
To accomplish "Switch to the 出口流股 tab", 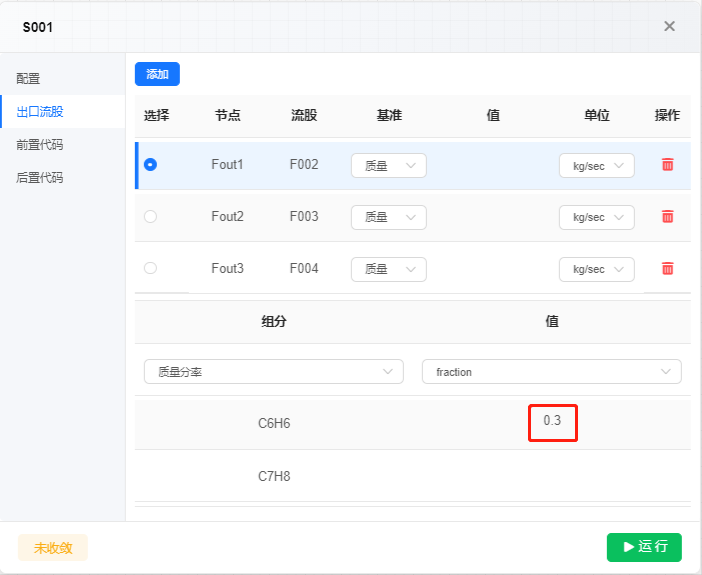I will [63, 112].
